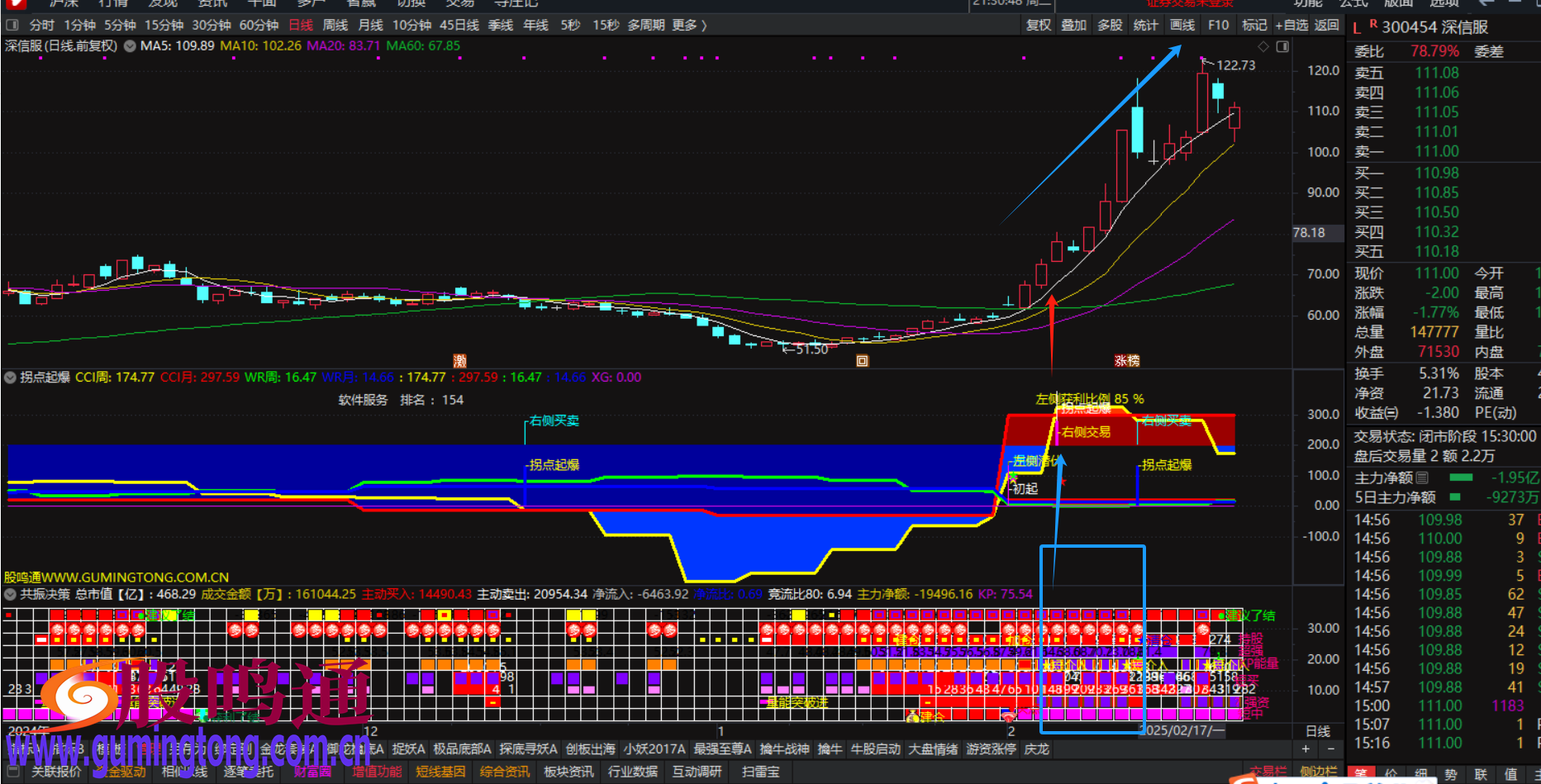1541x784 pixels.
Task: Toggle the left sidebar panel icon
Action: (x=12, y=26)
